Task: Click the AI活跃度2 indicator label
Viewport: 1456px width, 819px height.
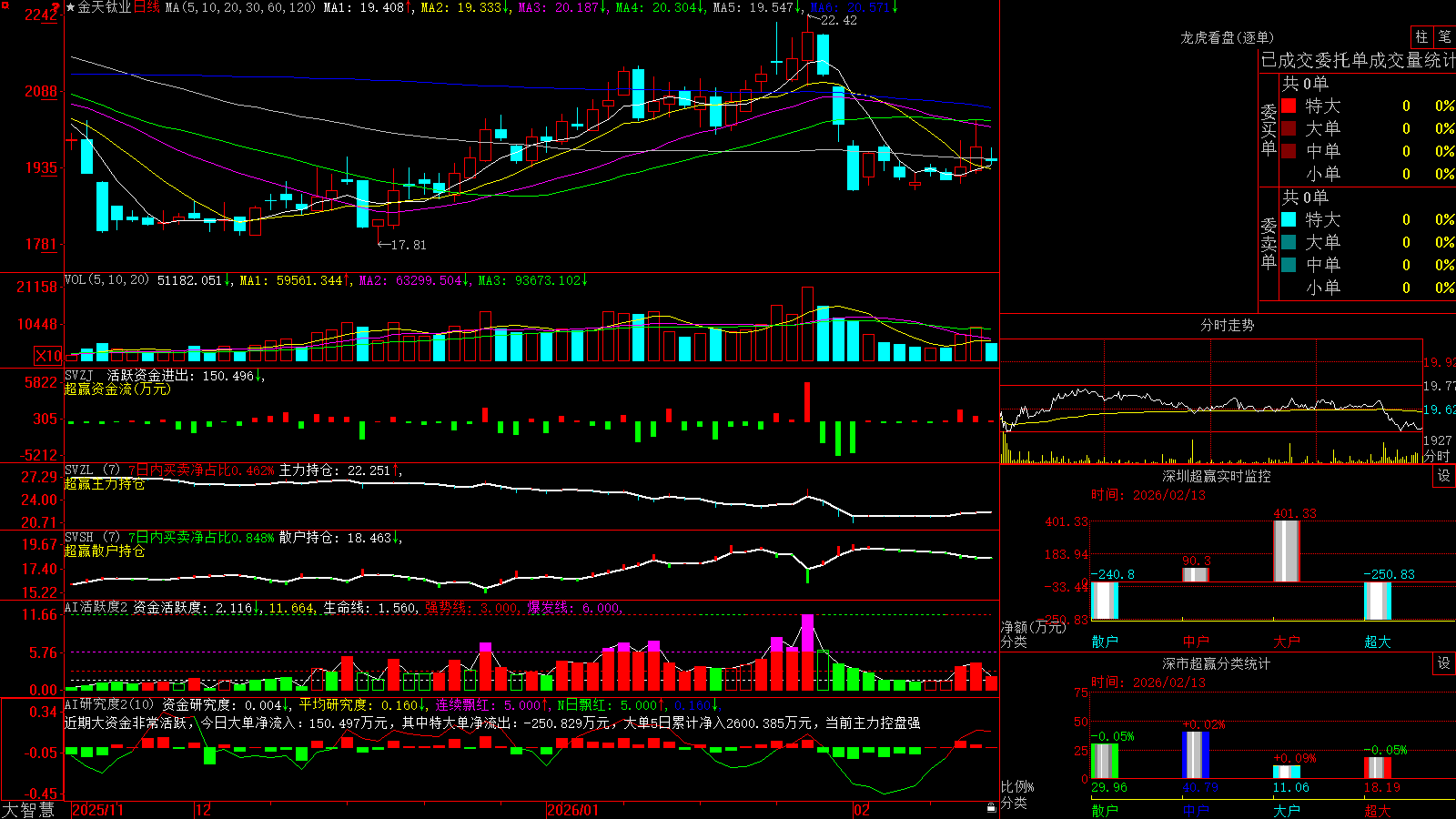Action: click(96, 607)
